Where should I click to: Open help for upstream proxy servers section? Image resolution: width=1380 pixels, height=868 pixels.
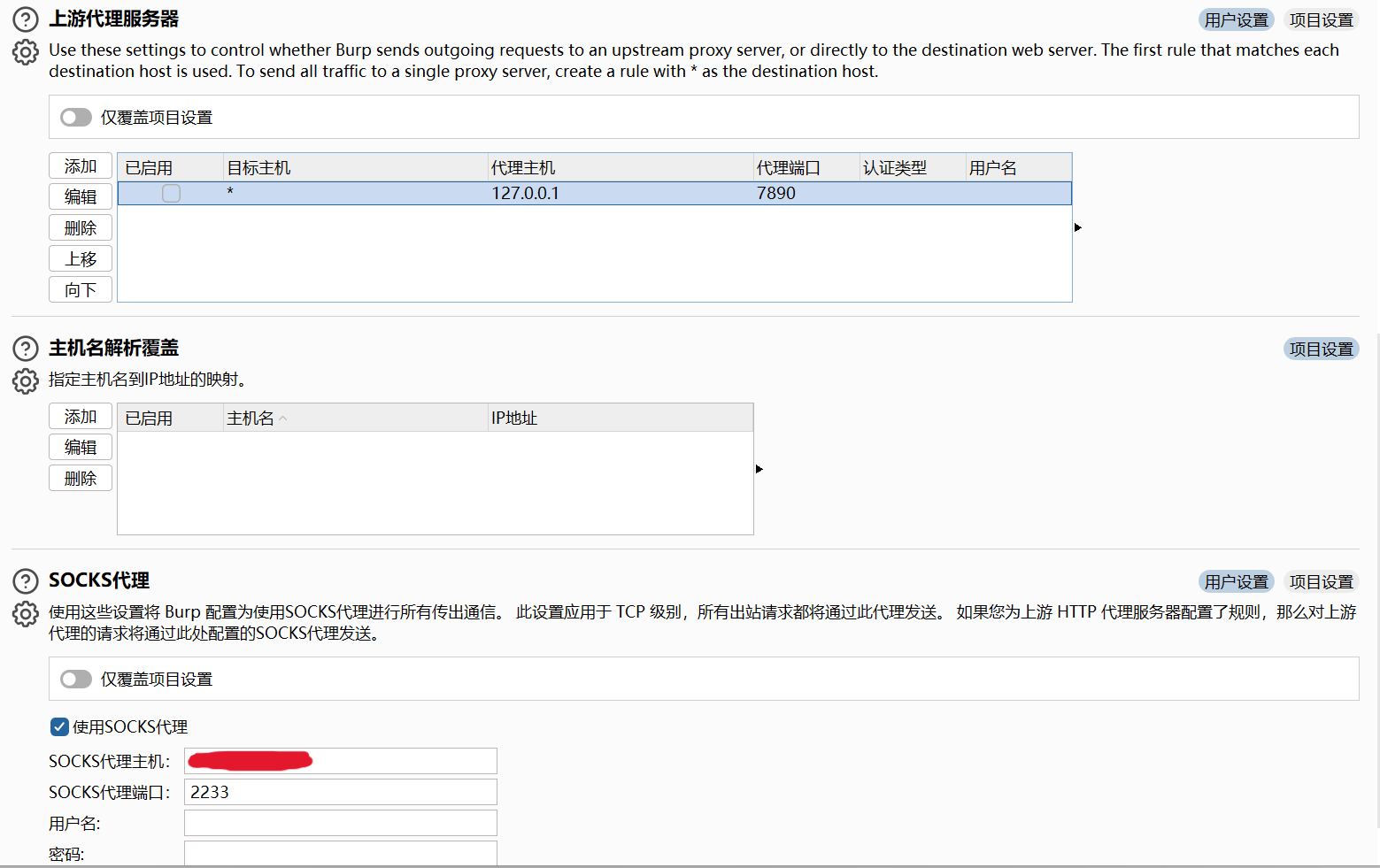tap(26, 19)
